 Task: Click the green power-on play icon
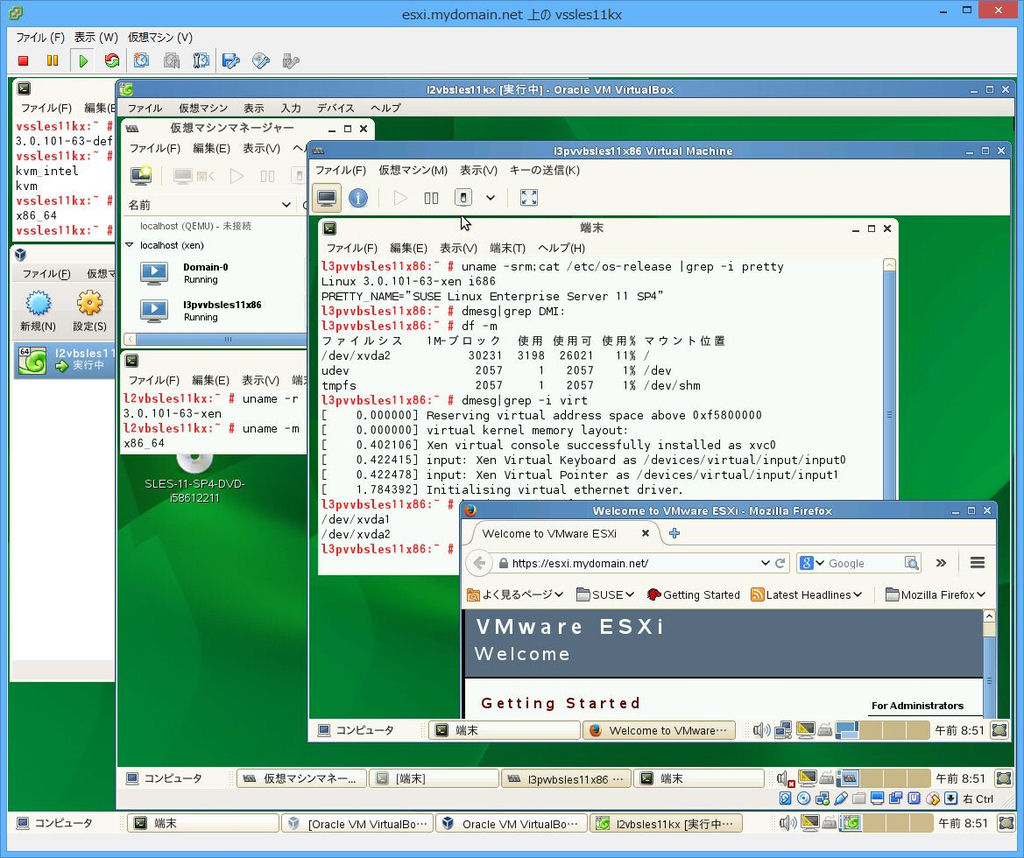[x=83, y=61]
